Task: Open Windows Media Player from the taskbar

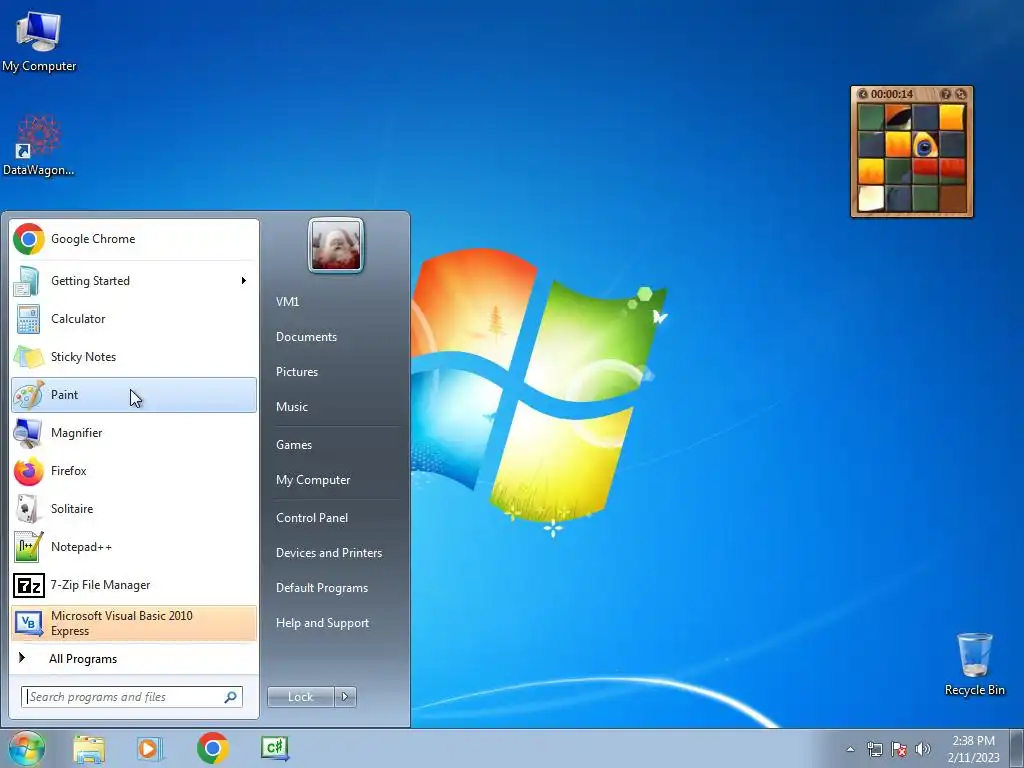Action: point(150,748)
